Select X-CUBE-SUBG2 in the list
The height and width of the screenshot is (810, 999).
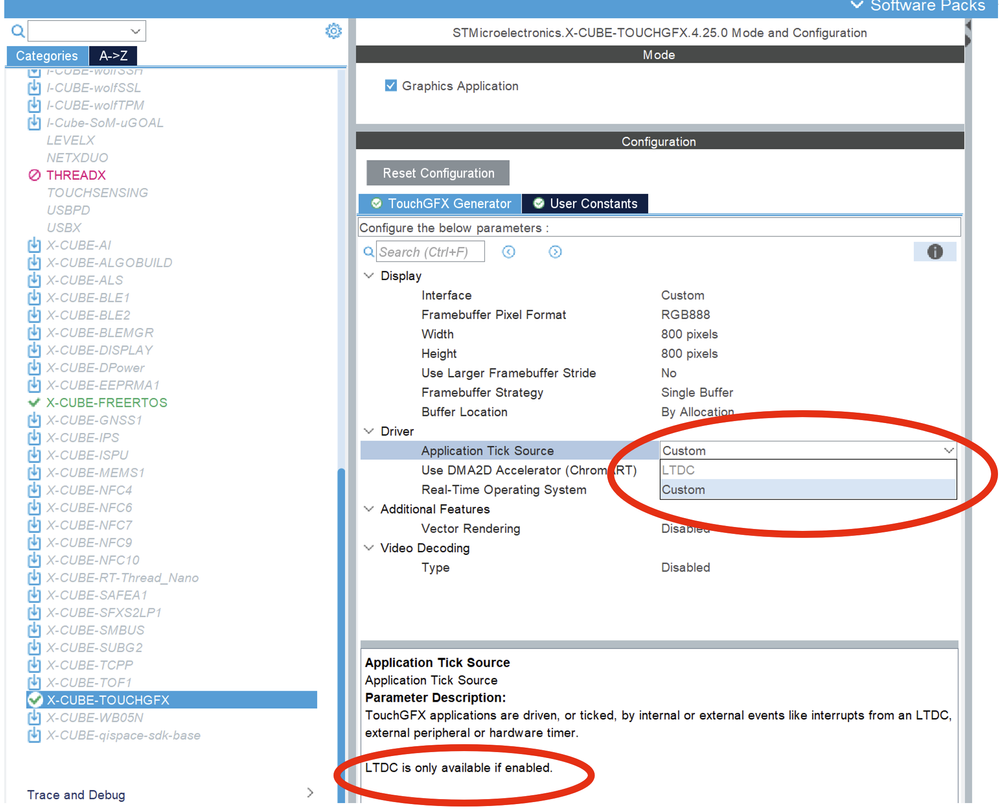coord(94,647)
